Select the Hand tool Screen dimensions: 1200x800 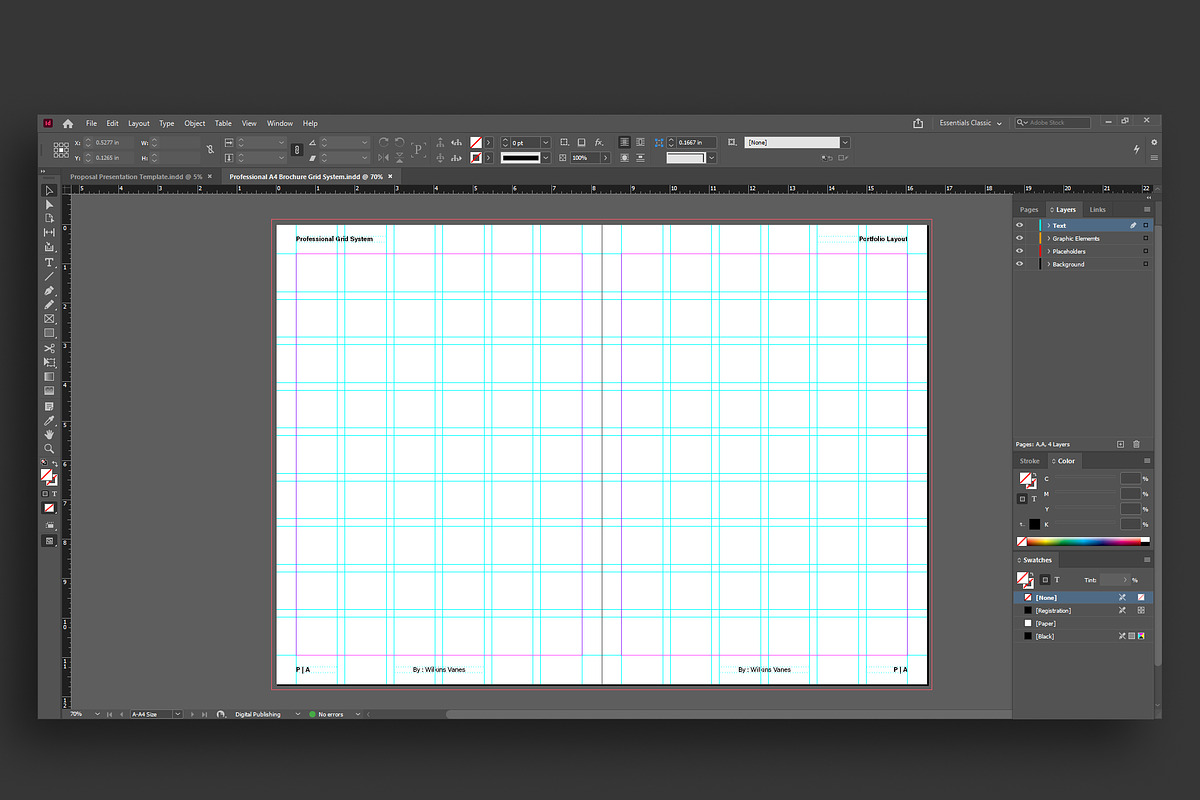49,435
